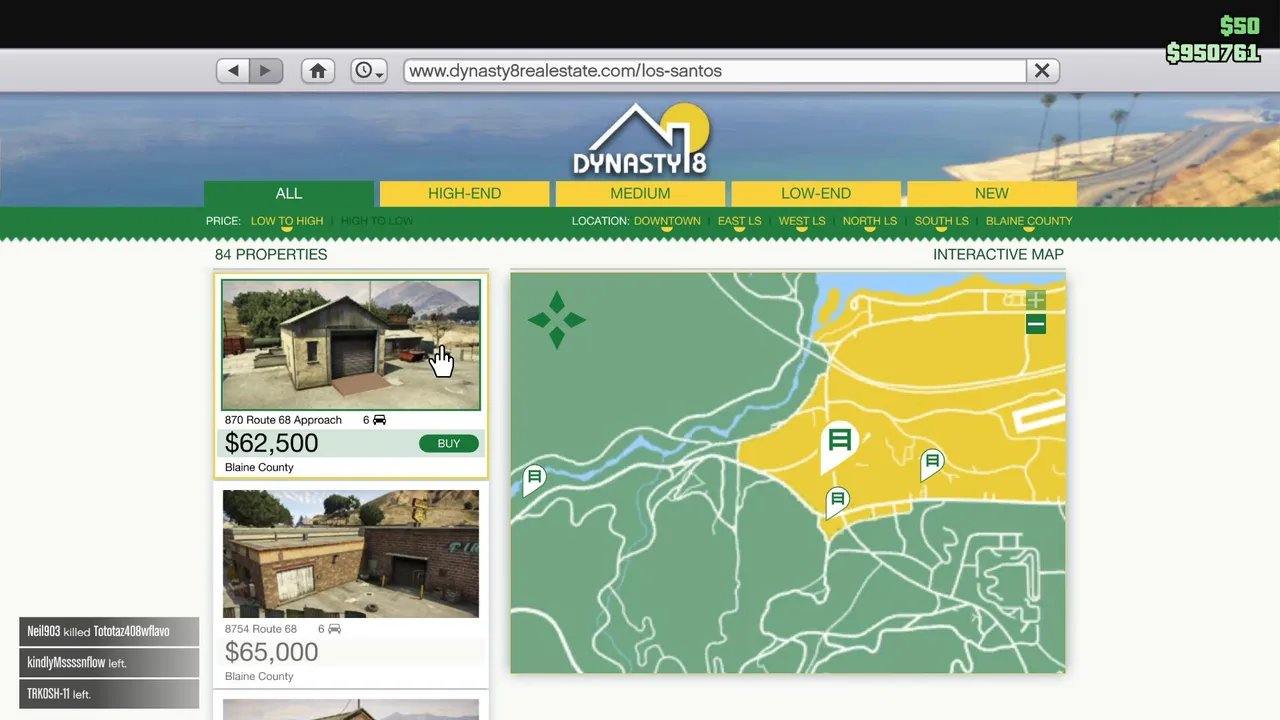This screenshot has height=720, width=1280.
Task: Sort prices HIGH TO LOW
Action: click(377, 221)
